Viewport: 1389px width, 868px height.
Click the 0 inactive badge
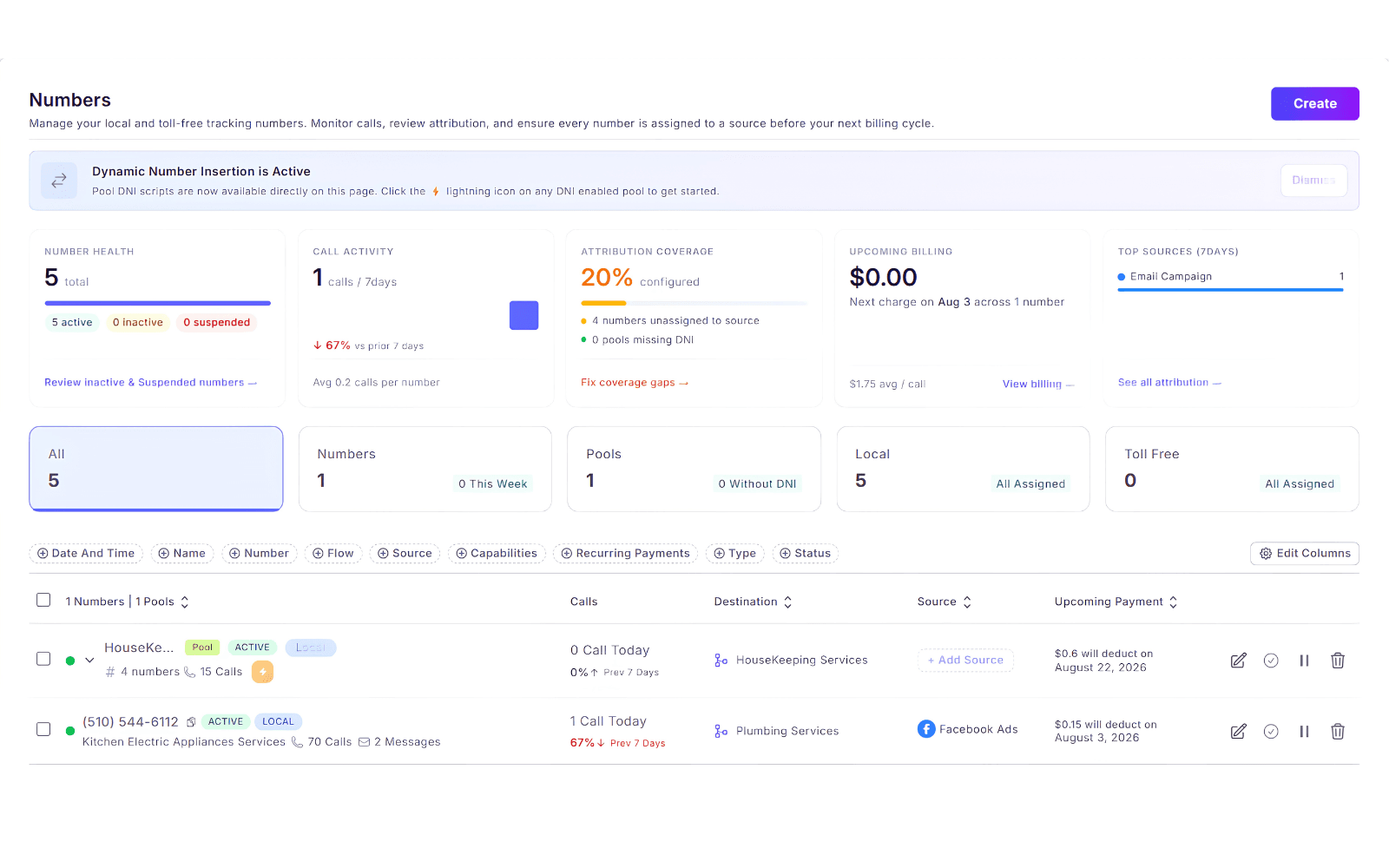pos(137,323)
